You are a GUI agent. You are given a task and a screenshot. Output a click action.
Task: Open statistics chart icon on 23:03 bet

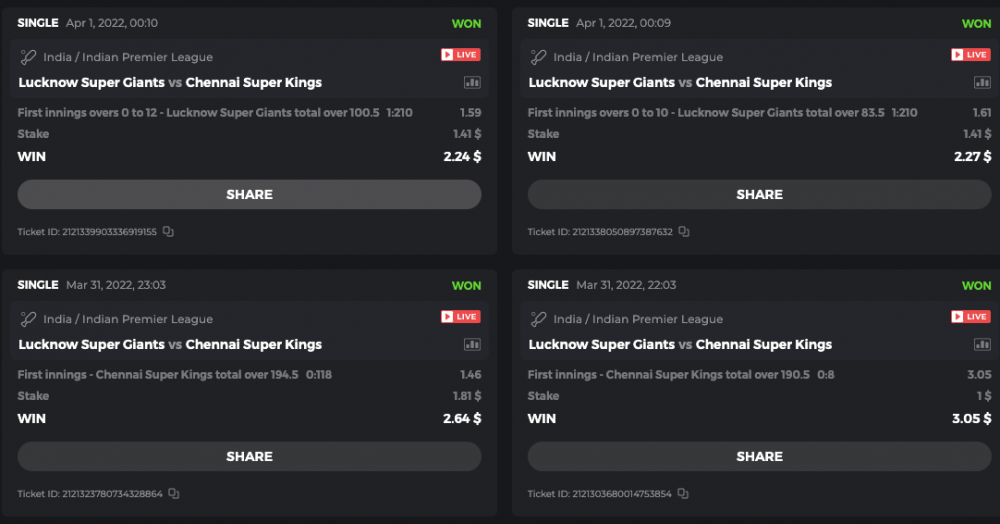pos(472,345)
